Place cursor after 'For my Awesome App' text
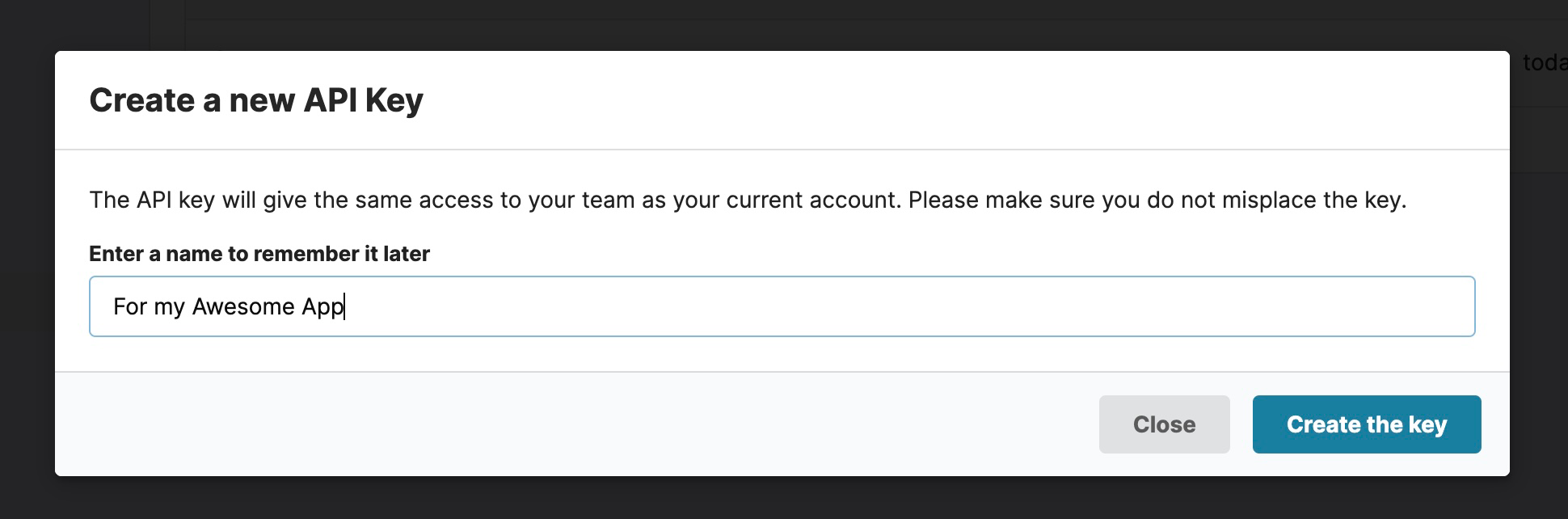 point(346,306)
